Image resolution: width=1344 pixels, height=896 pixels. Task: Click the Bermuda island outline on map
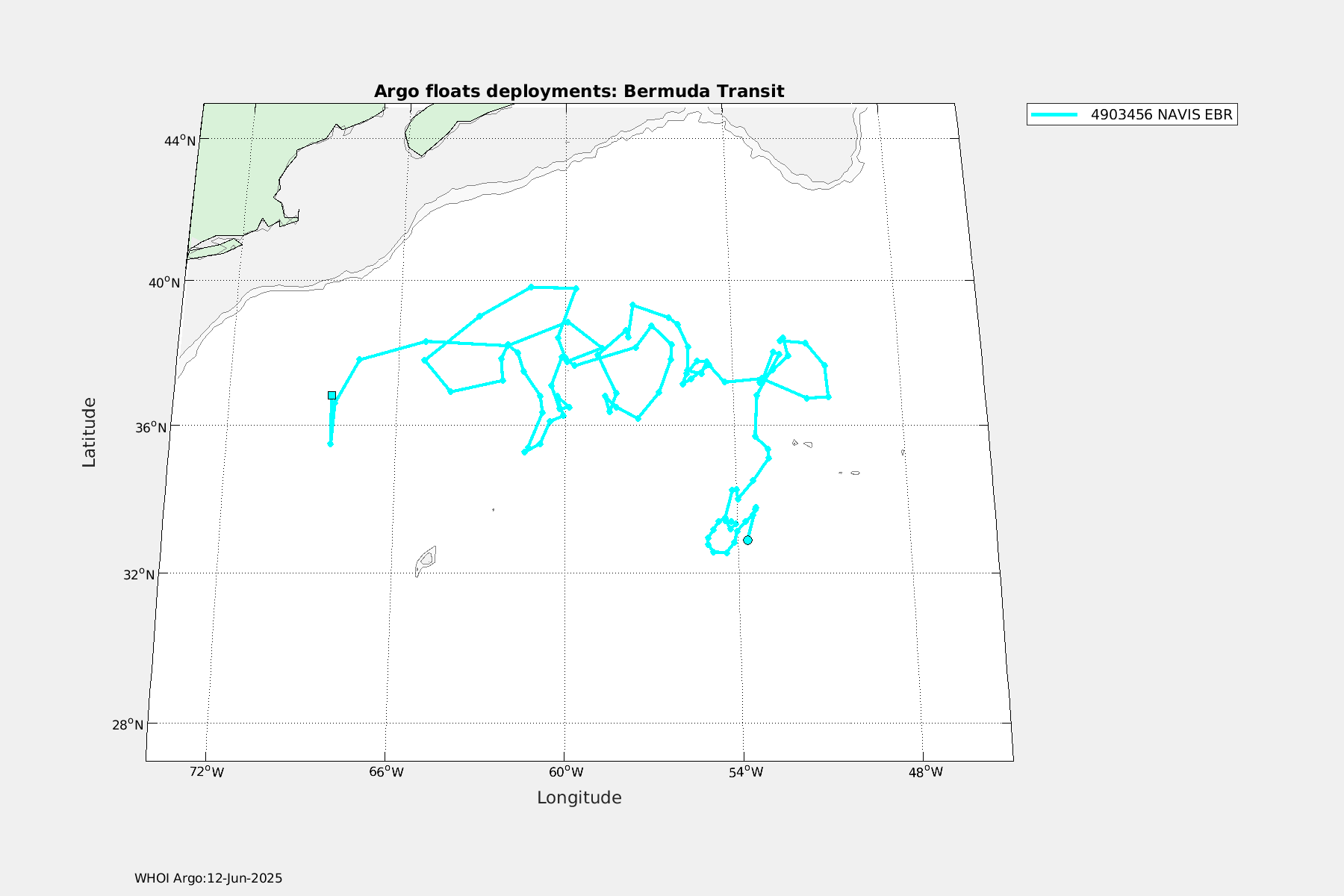(426, 561)
